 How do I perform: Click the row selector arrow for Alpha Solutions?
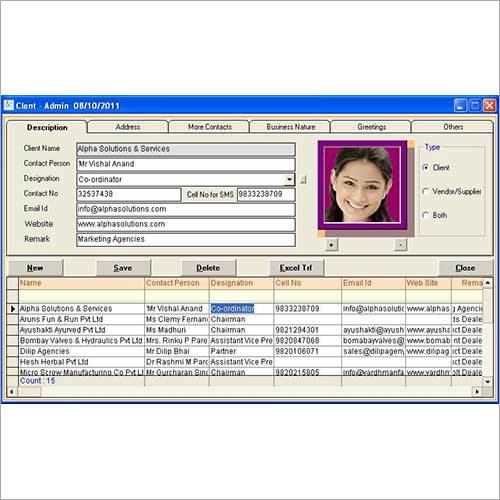(13, 309)
